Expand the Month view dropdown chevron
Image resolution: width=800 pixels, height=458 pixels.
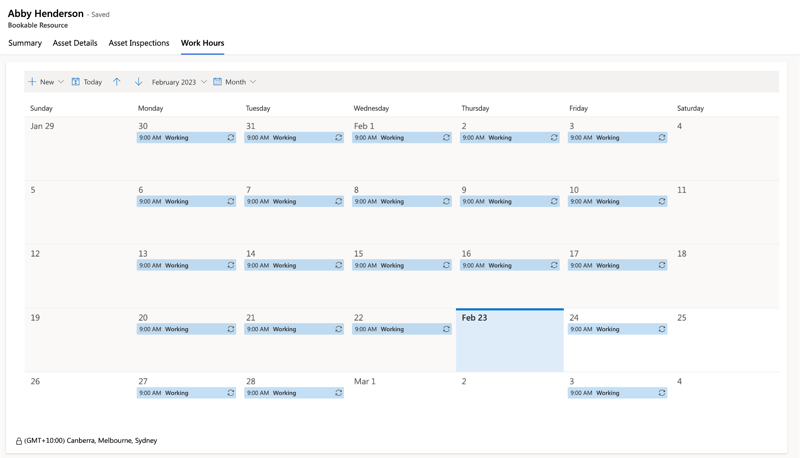tap(253, 82)
